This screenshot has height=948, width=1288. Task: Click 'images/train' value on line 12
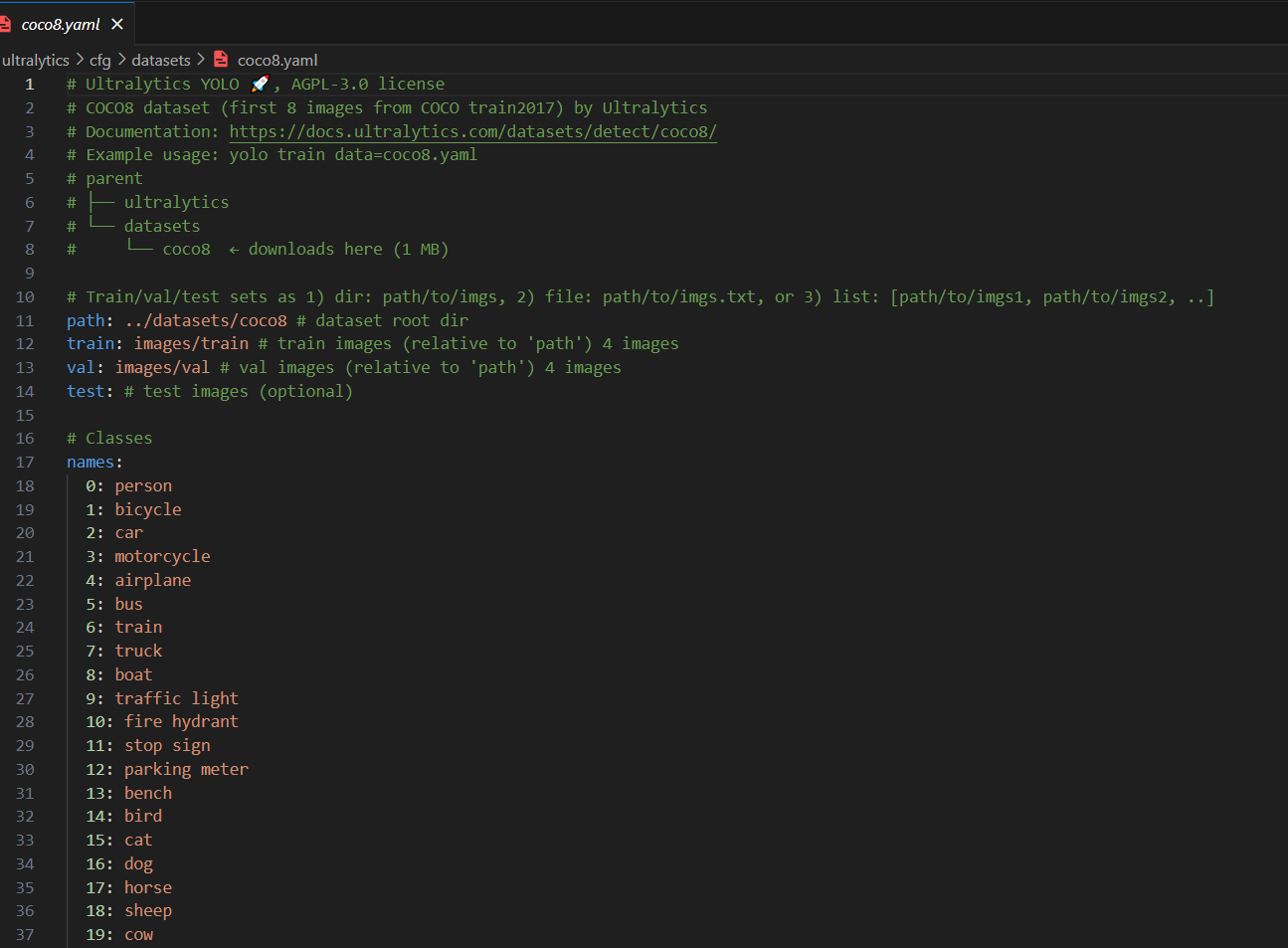tap(191, 344)
